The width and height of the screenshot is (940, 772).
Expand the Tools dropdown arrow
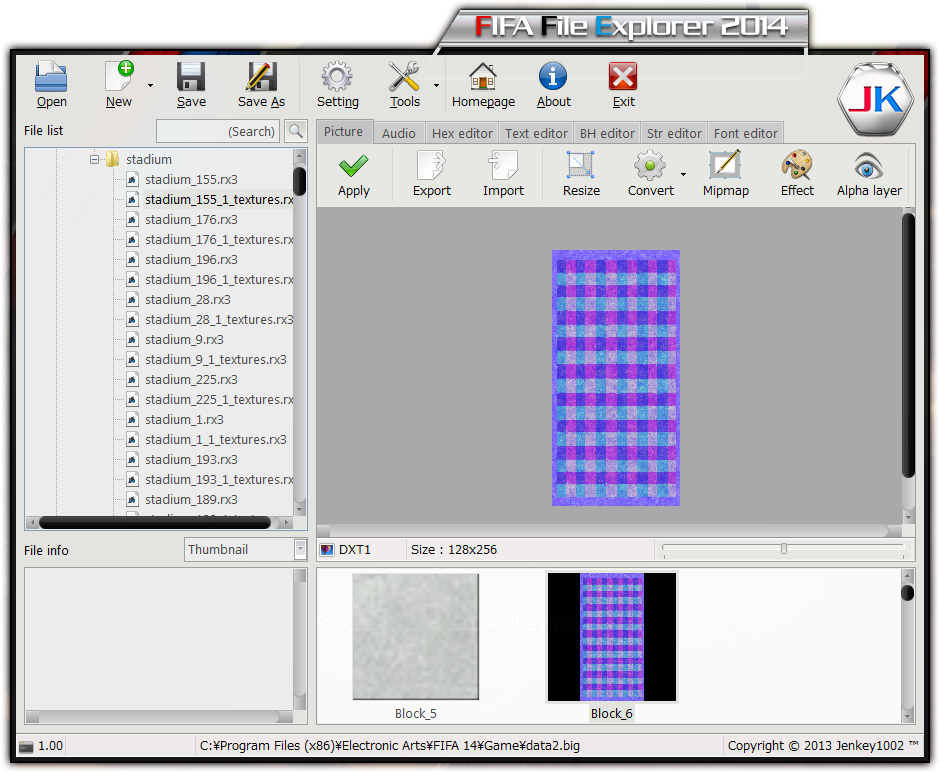point(436,85)
